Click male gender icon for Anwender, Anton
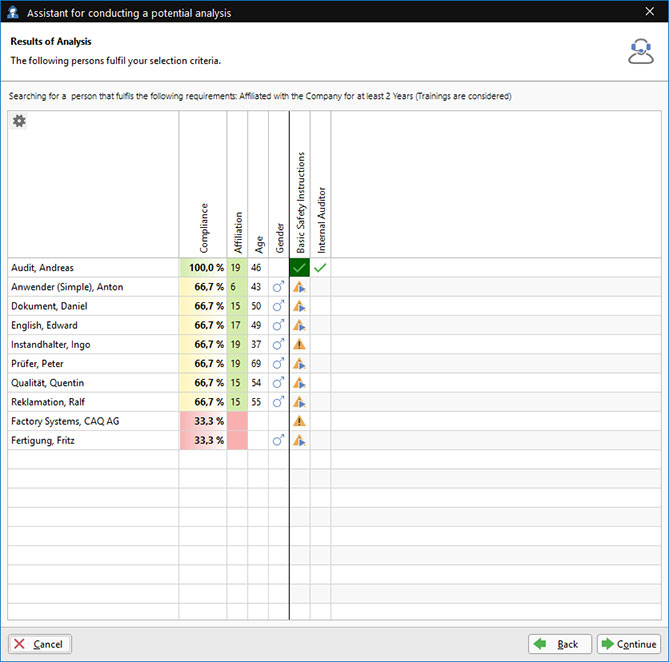Image resolution: width=669 pixels, height=662 pixels. (x=278, y=288)
